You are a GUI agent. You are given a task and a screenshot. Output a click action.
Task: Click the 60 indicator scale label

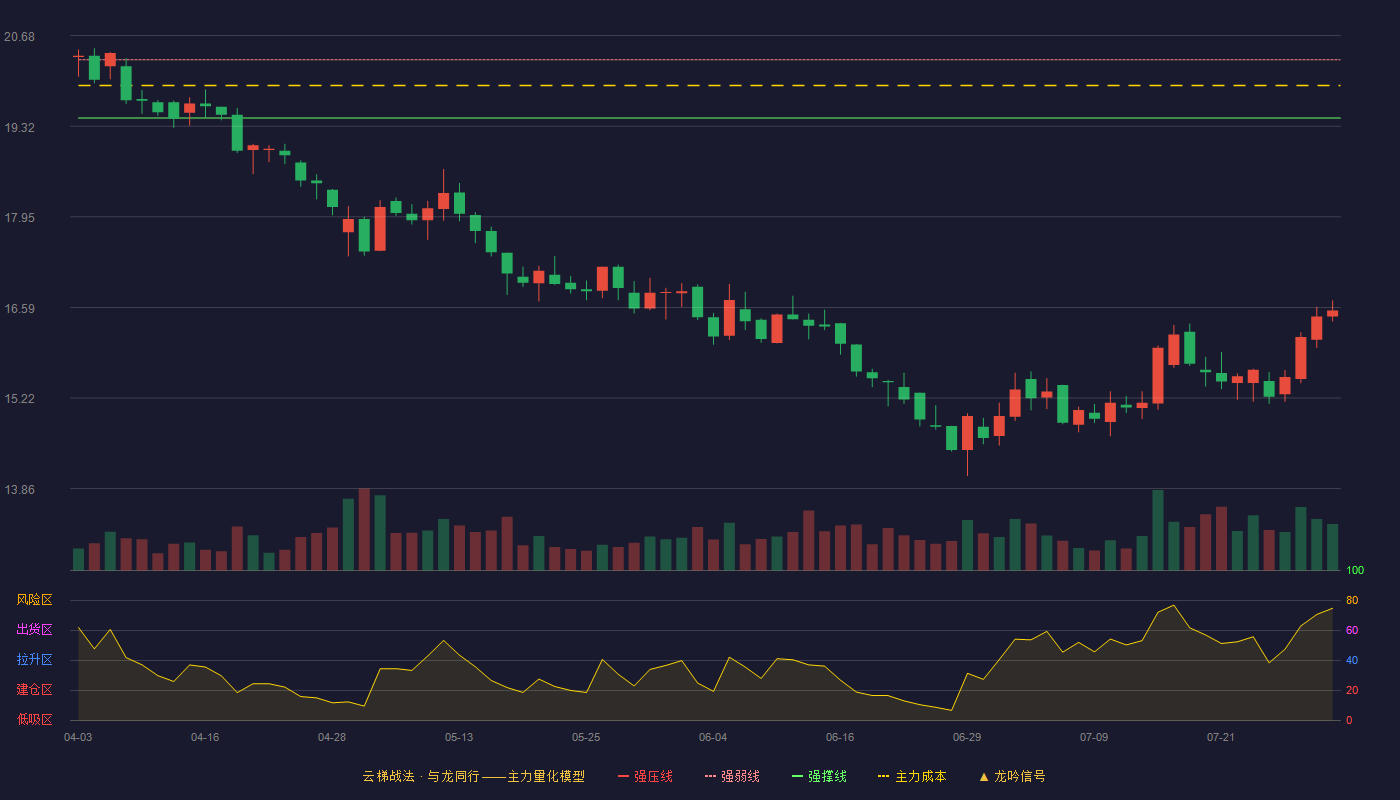pyautogui.click(x=1352, y=630)
